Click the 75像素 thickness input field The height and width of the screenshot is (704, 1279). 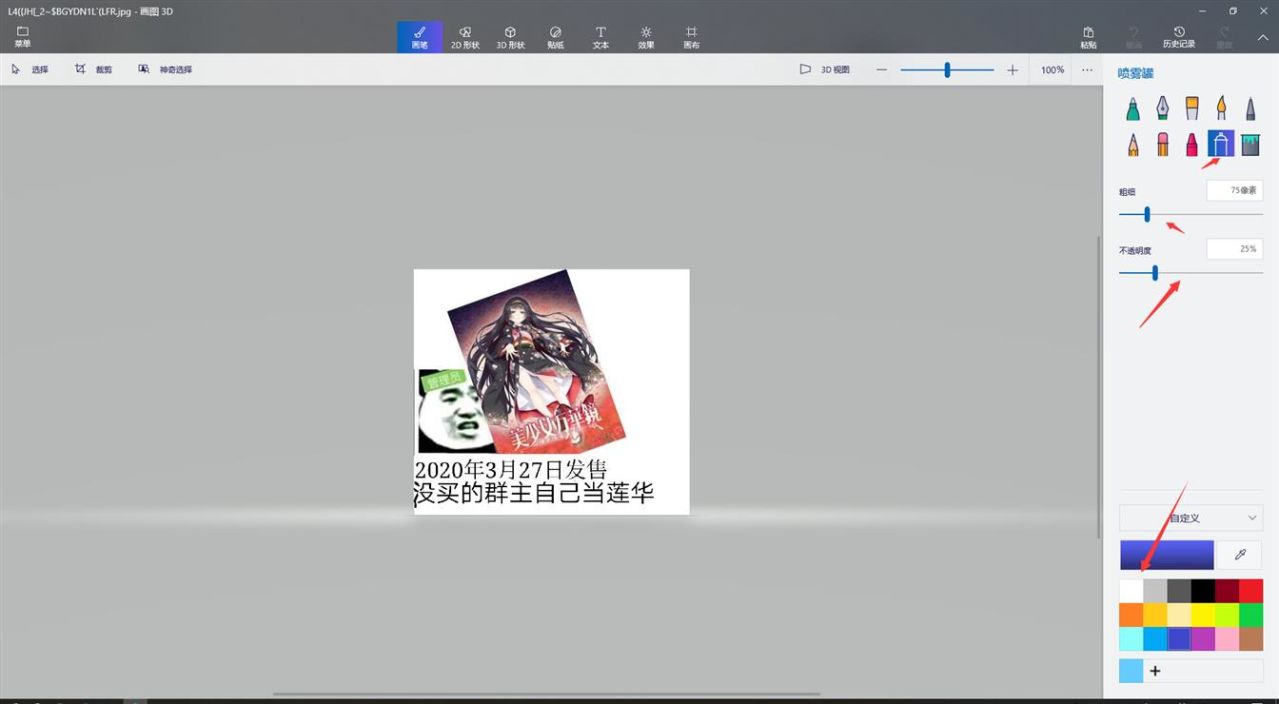[1234, 190]
